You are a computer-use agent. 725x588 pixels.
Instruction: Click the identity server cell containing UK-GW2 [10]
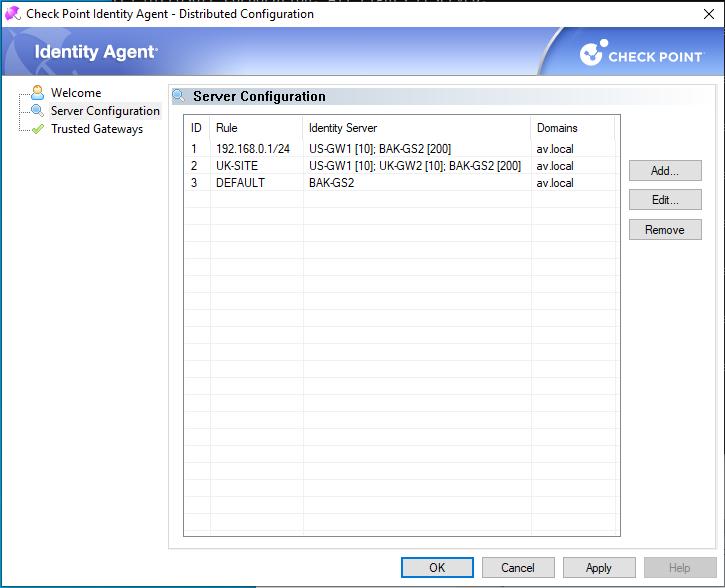coord(415,165)
